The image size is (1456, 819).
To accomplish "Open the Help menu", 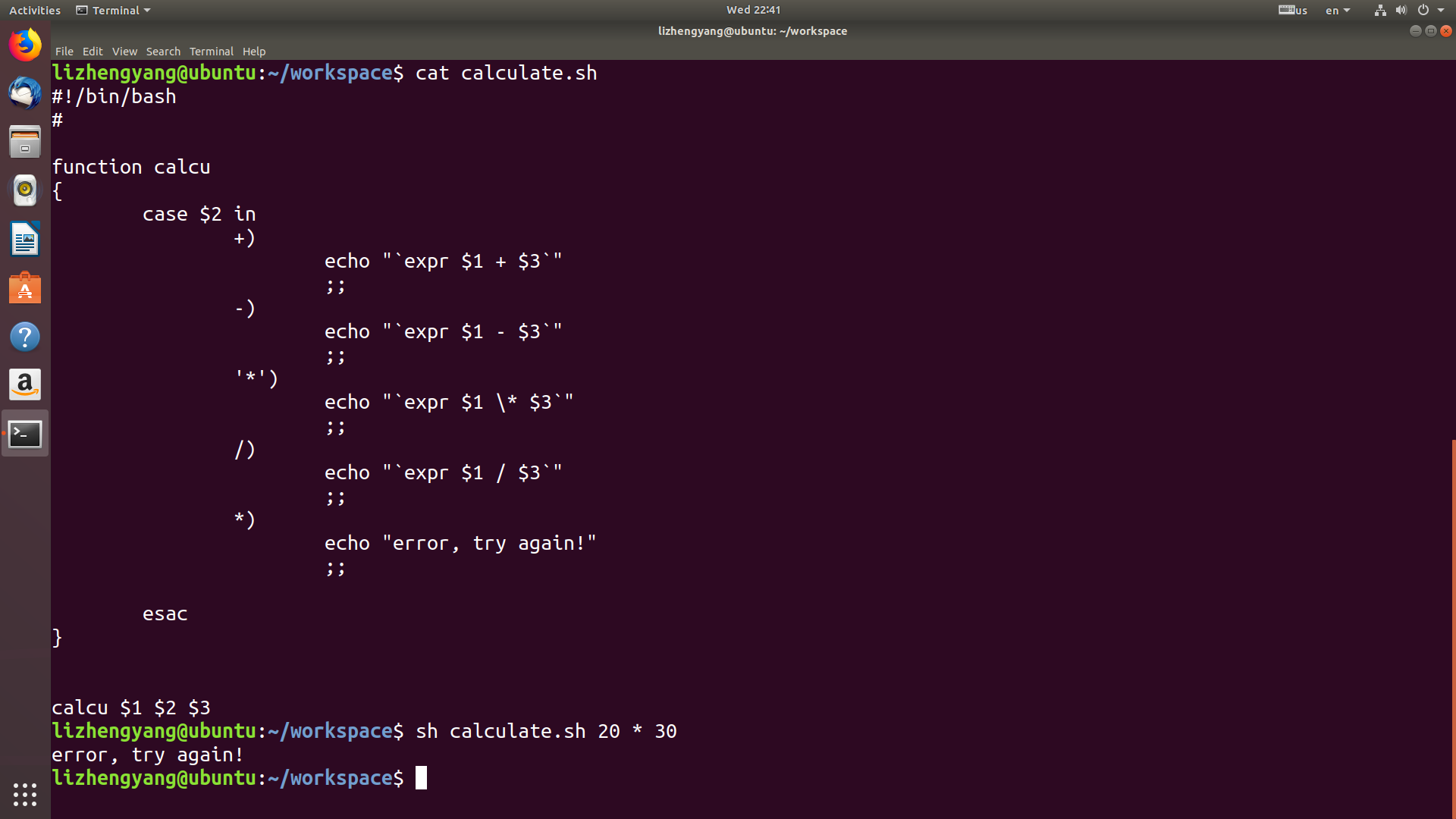I will [254, 52].
